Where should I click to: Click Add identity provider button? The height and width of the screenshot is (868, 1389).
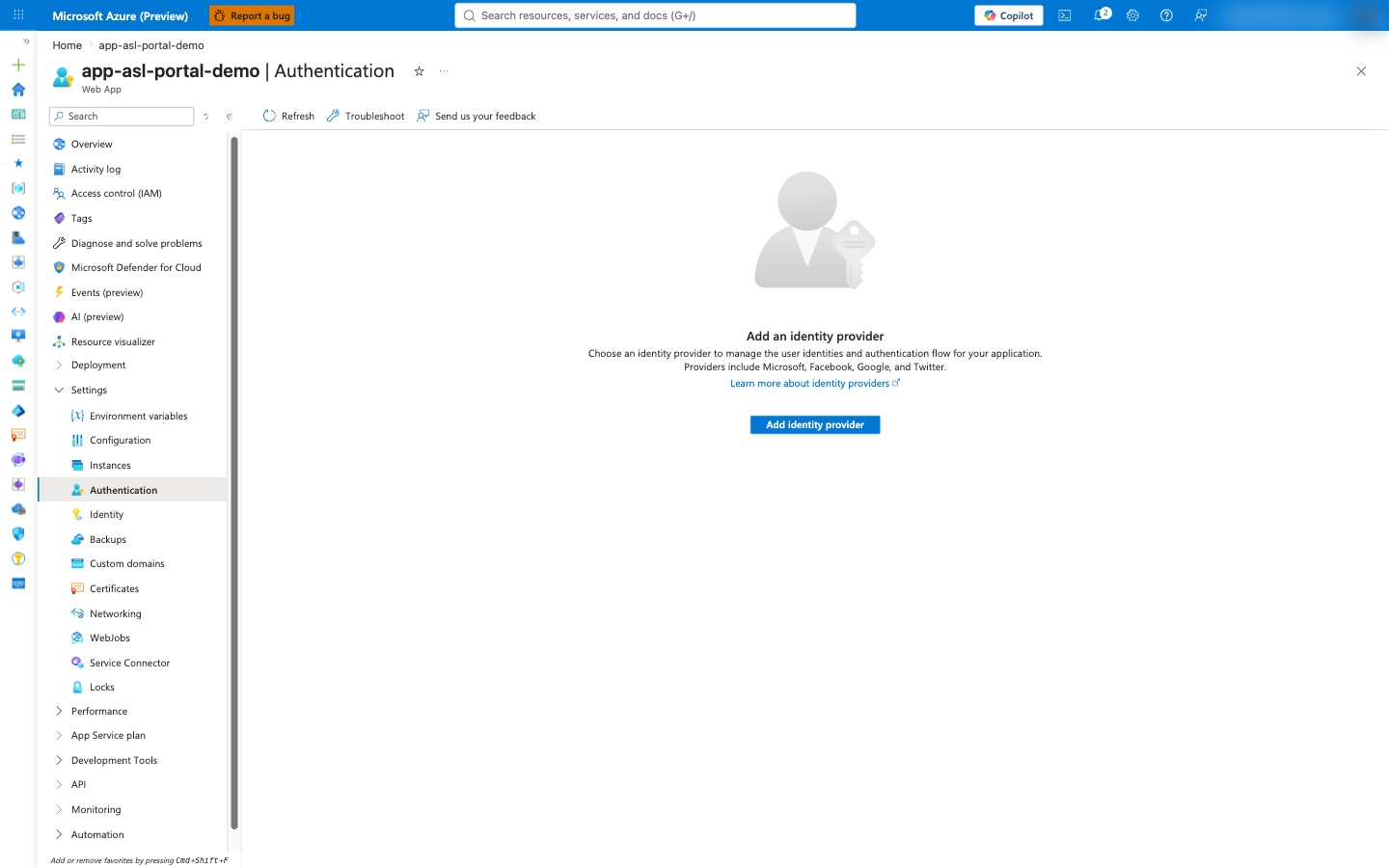point(815,424)
